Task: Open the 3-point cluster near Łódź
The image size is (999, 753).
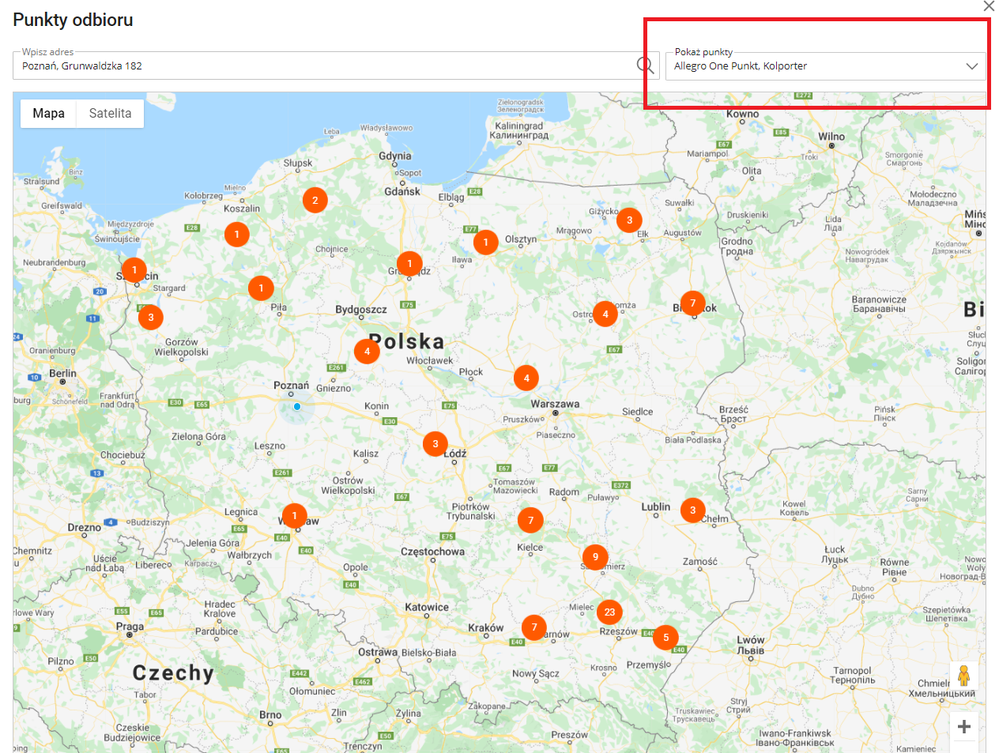Action: pyautogui.click(x=434, y=443)
